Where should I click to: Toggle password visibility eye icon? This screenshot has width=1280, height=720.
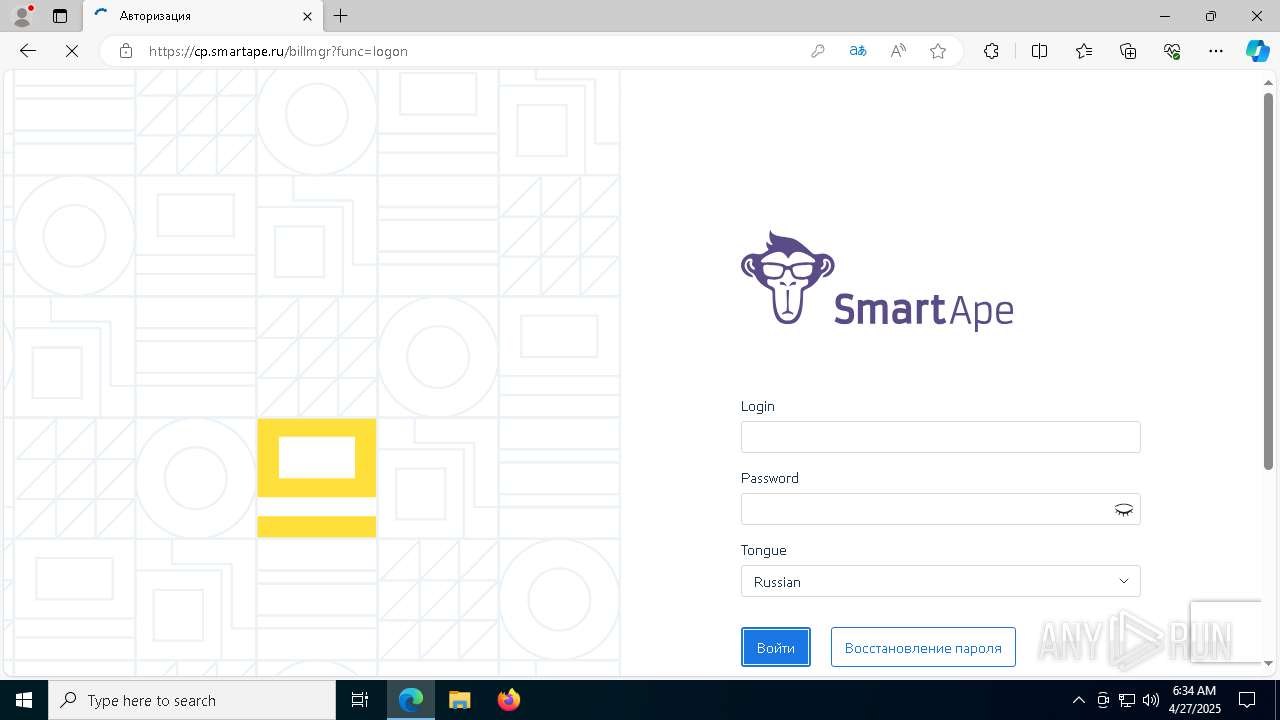(1124, 510)
